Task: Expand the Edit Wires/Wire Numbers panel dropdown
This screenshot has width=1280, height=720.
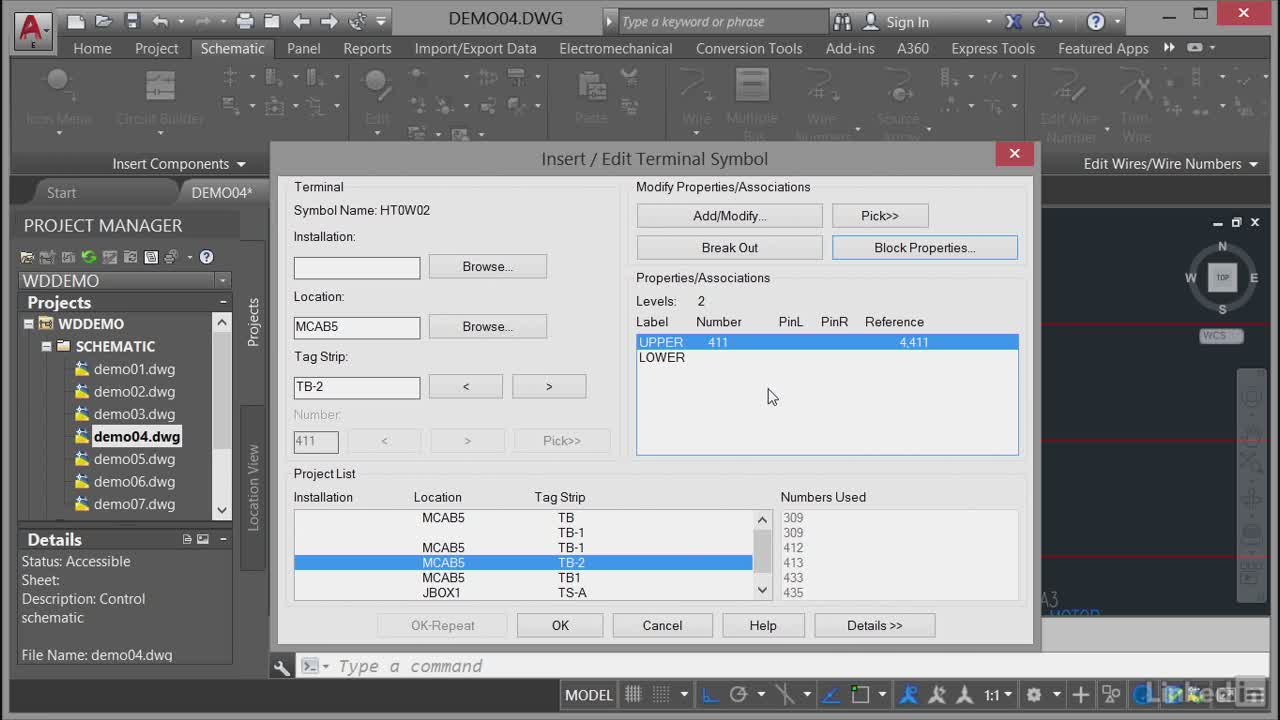Action: pyautogui.click(x=1251, y=164)
